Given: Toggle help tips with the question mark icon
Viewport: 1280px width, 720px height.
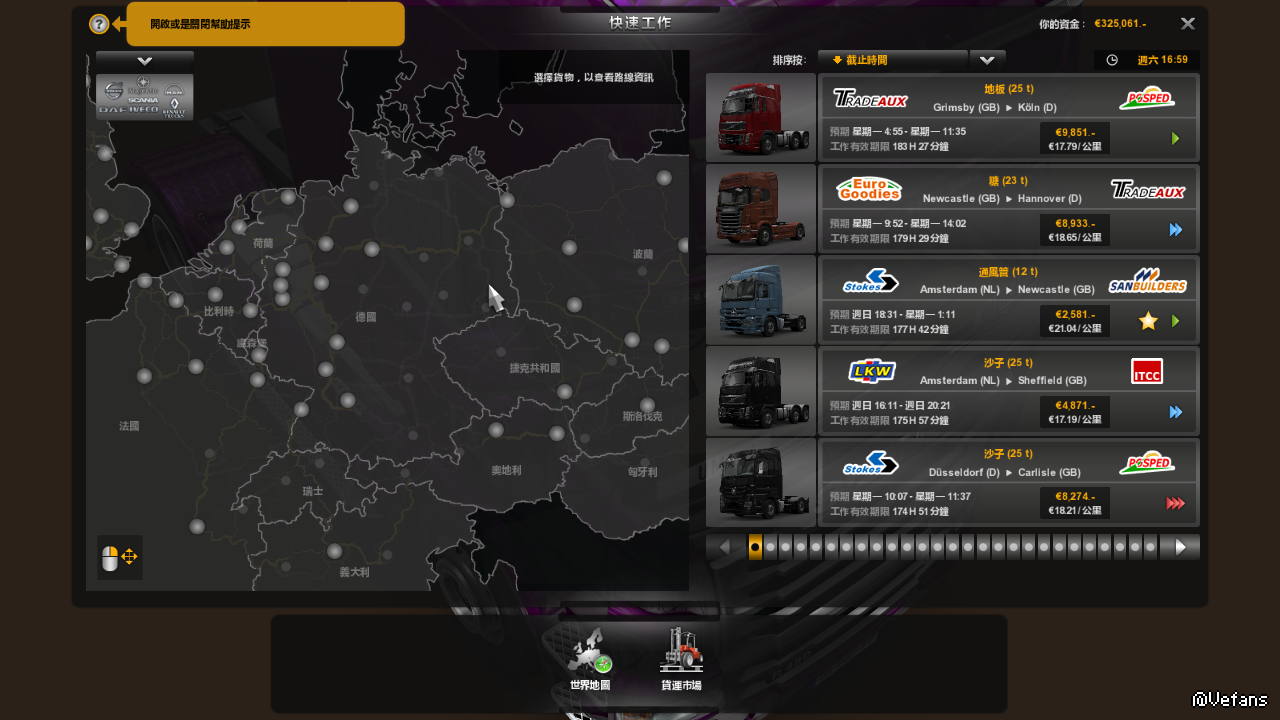Looking at the screenshot, I should [99, 24].
